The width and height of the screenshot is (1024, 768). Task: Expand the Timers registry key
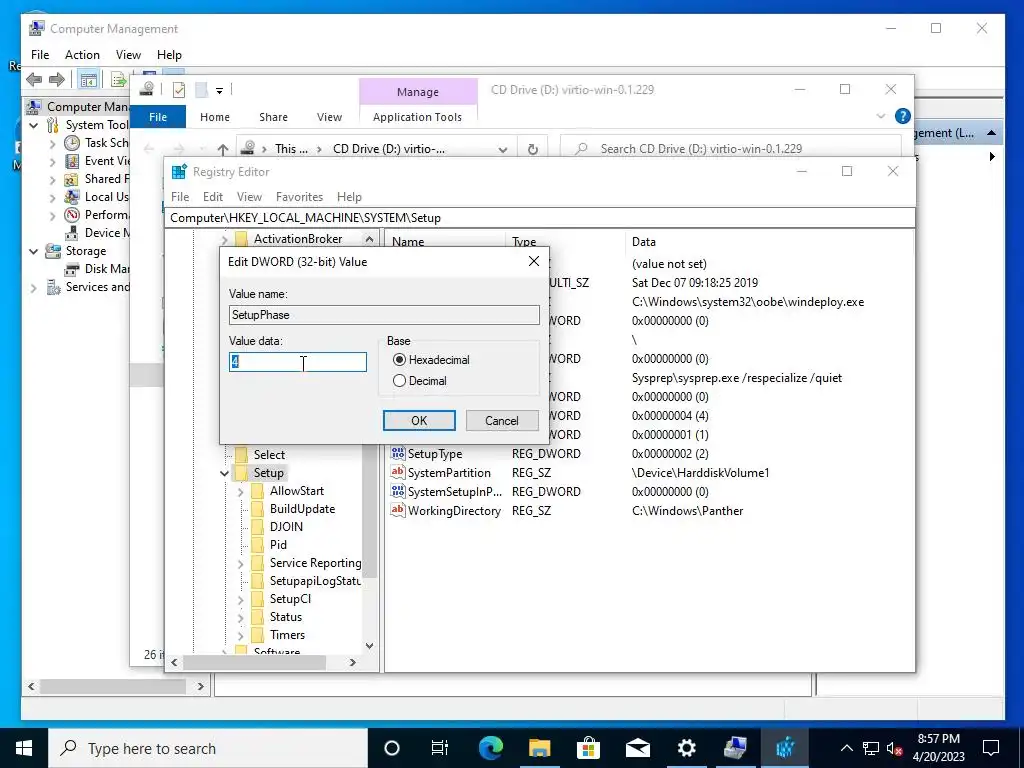tap(241, 635)
